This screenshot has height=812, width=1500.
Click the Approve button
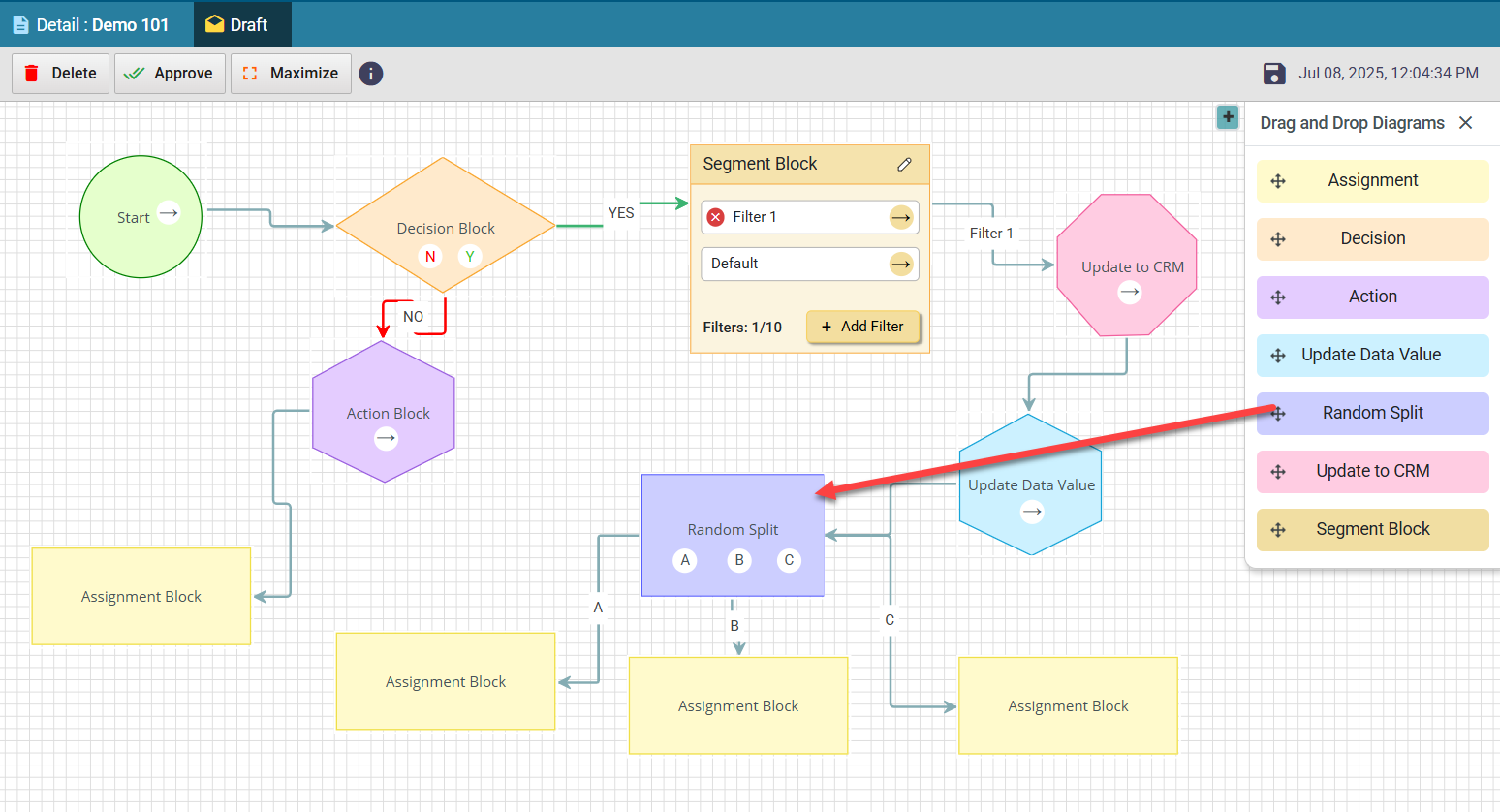click(170, 74)
